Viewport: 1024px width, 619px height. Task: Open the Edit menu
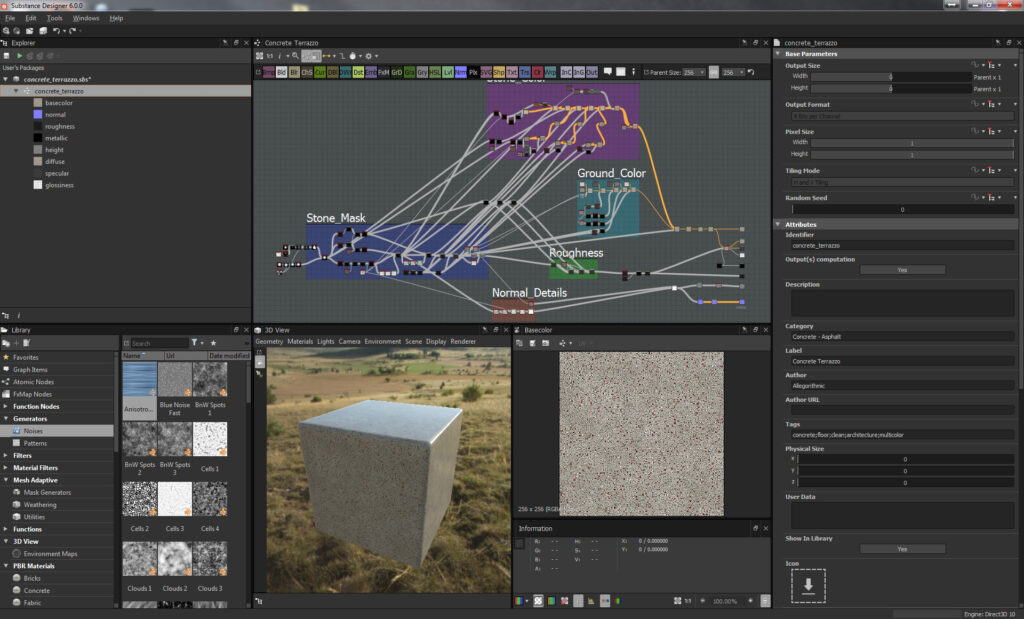[x=31, y=18]
